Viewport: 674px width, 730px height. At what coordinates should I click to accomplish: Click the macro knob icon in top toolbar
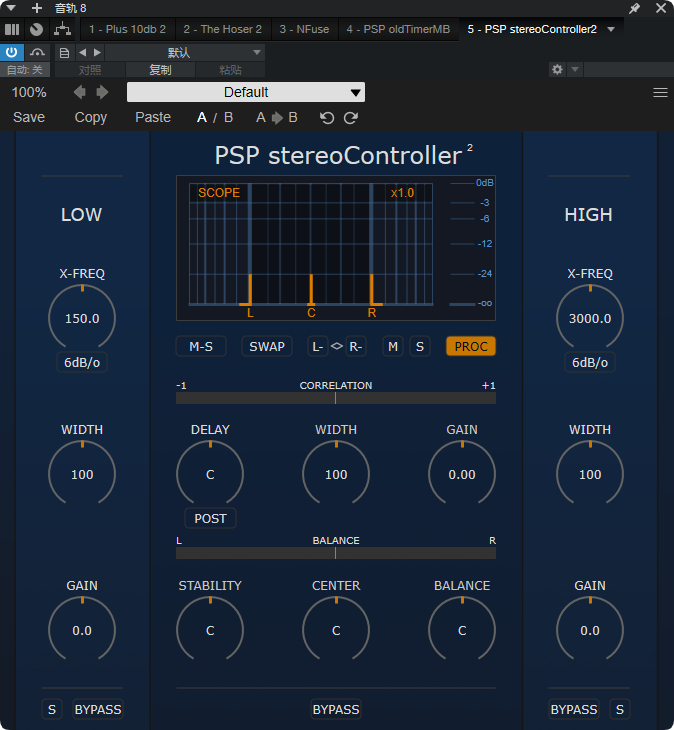36,29
